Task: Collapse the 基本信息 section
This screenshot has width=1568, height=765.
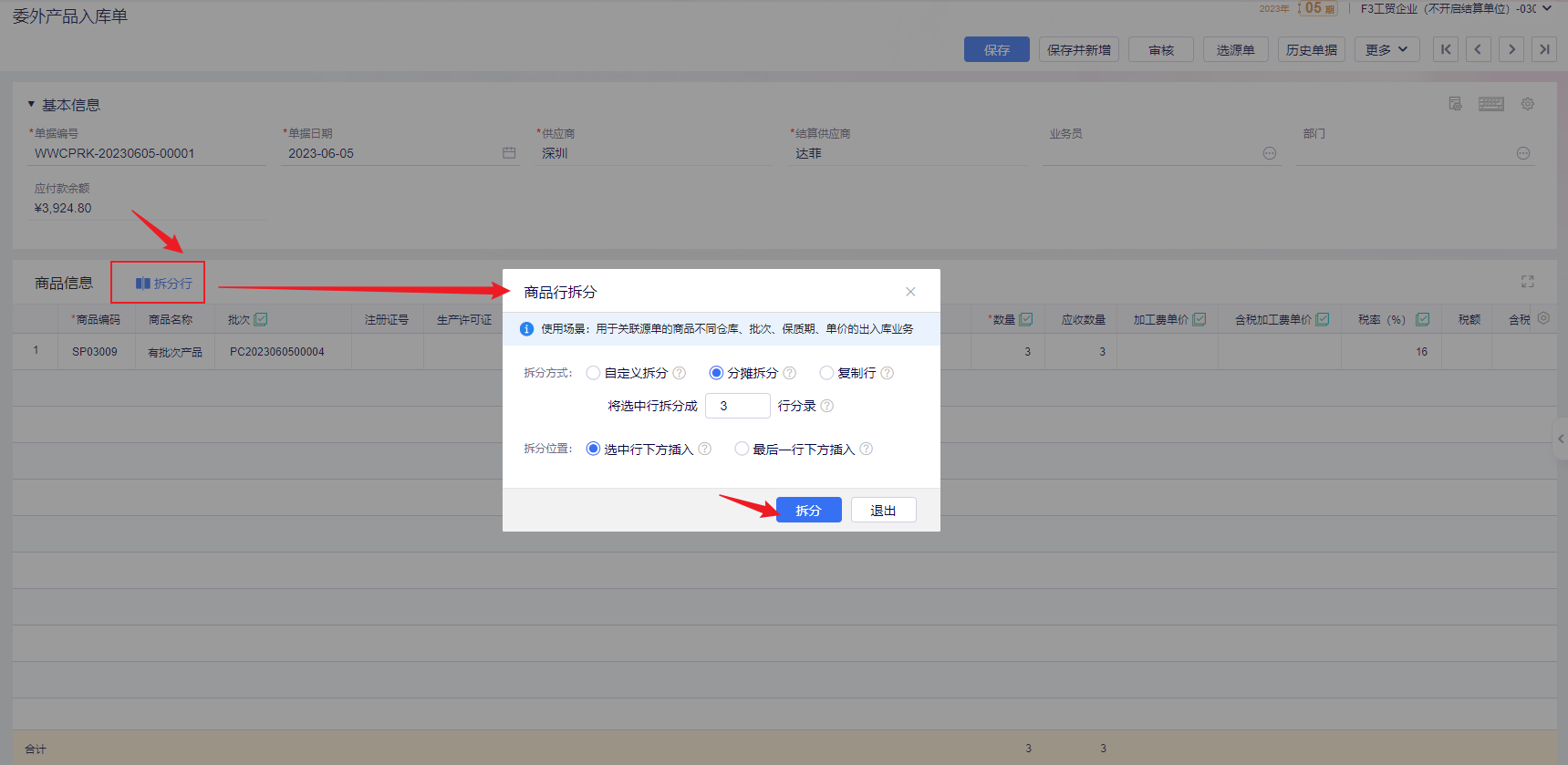Action: [x=31, y=104]
